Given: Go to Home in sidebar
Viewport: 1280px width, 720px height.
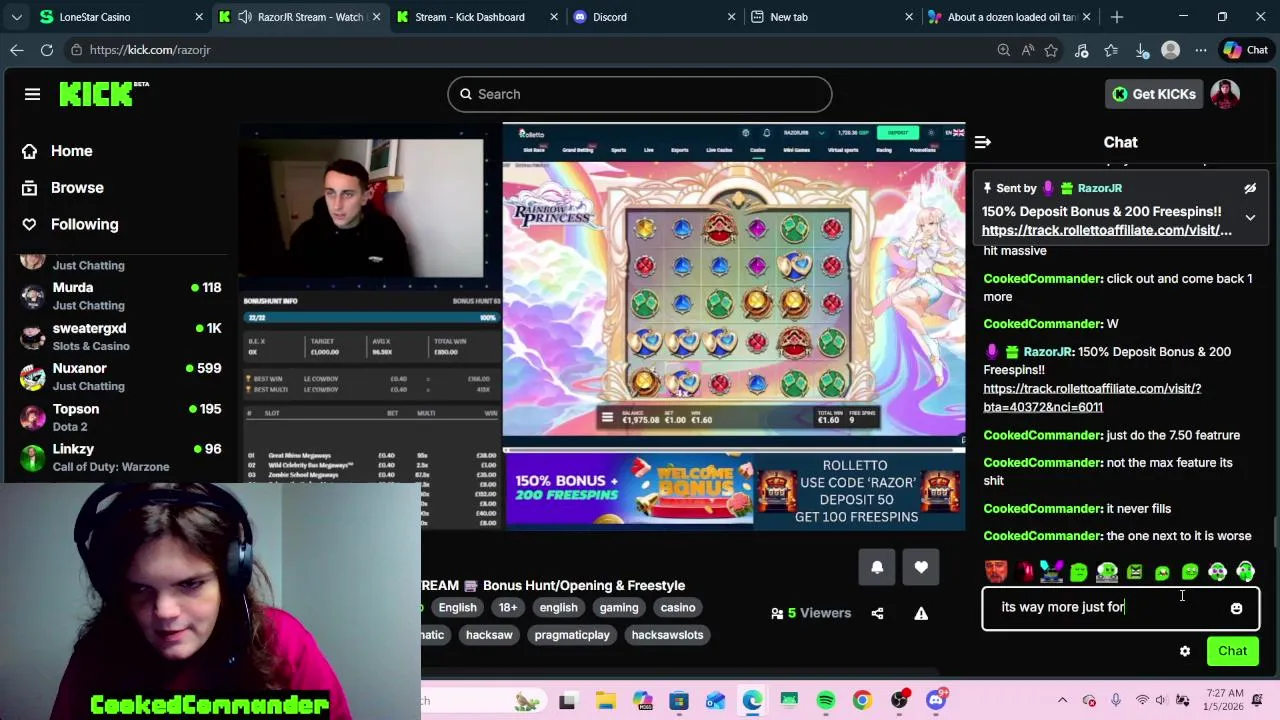Looking at the screenshot, I should (x=71, y=151).
